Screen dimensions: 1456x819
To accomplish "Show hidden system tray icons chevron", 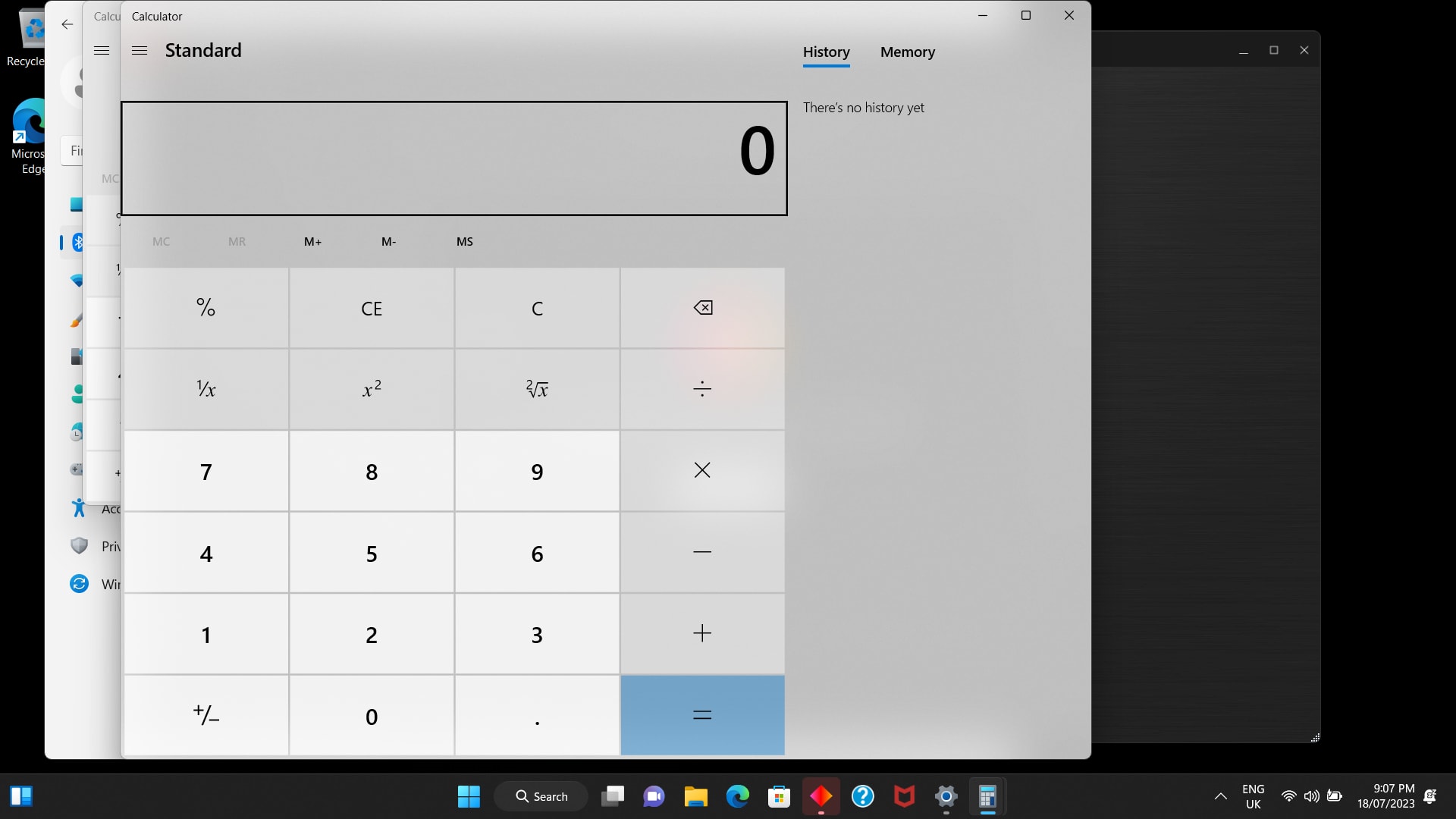I will pyautogui.click(x=1220, y=796).
